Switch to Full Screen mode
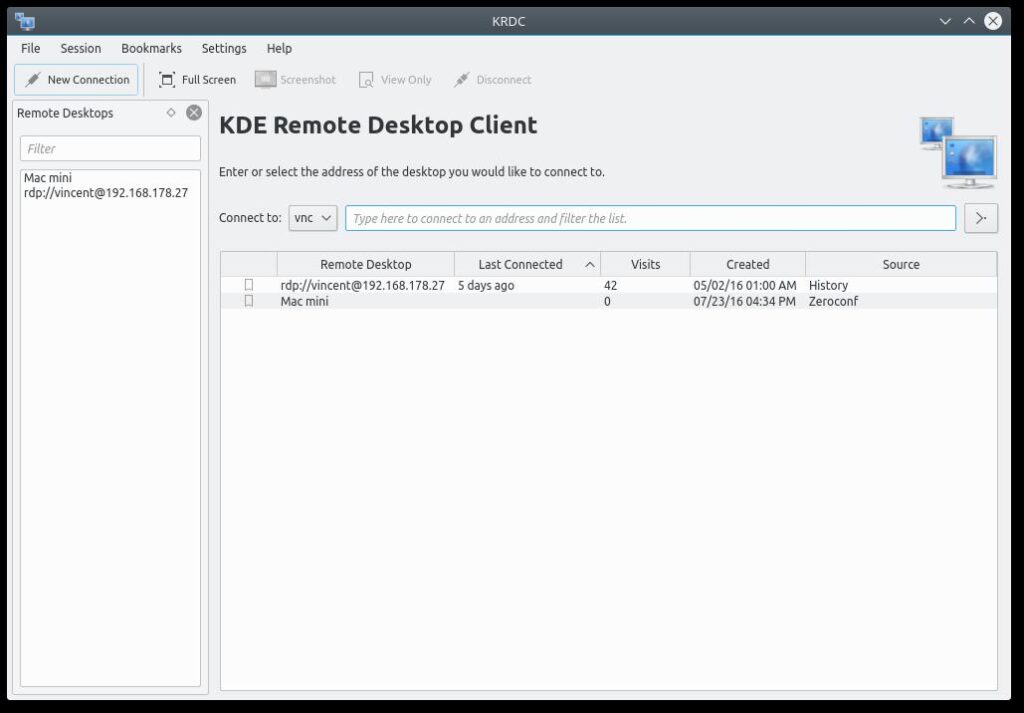Screen dimensions: 1024x713 (x=197, y=80)
